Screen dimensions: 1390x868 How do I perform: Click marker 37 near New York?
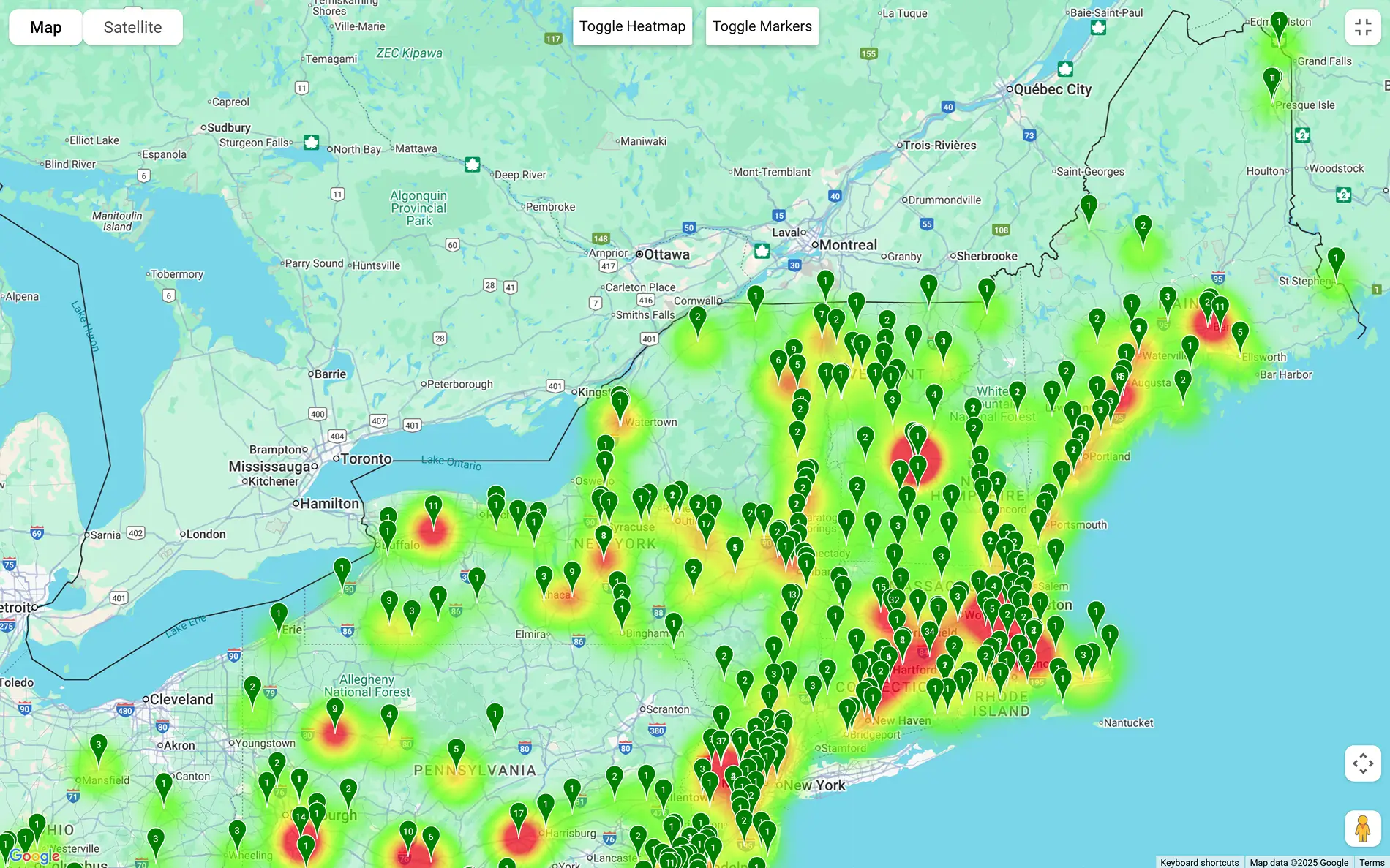(x=721, y=745)
